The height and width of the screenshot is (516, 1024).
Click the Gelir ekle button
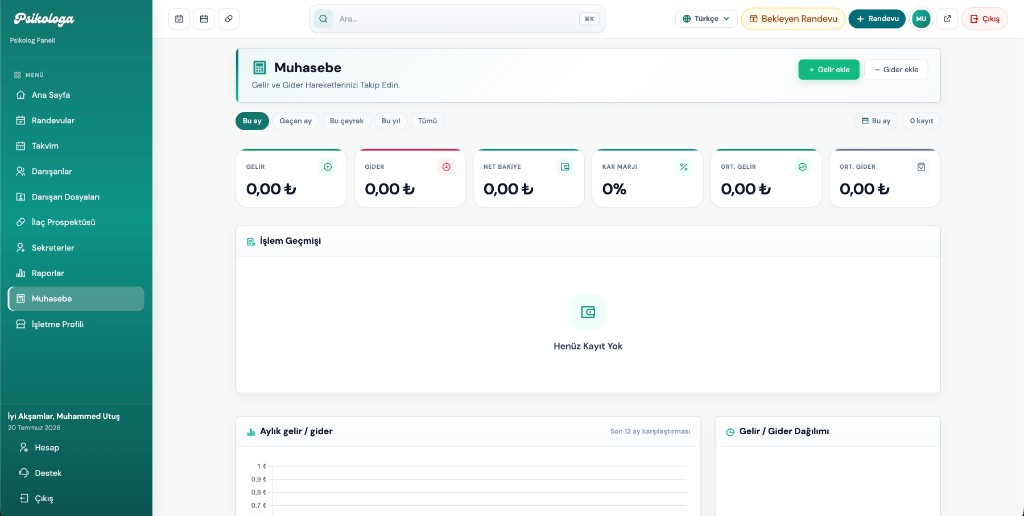829,70
